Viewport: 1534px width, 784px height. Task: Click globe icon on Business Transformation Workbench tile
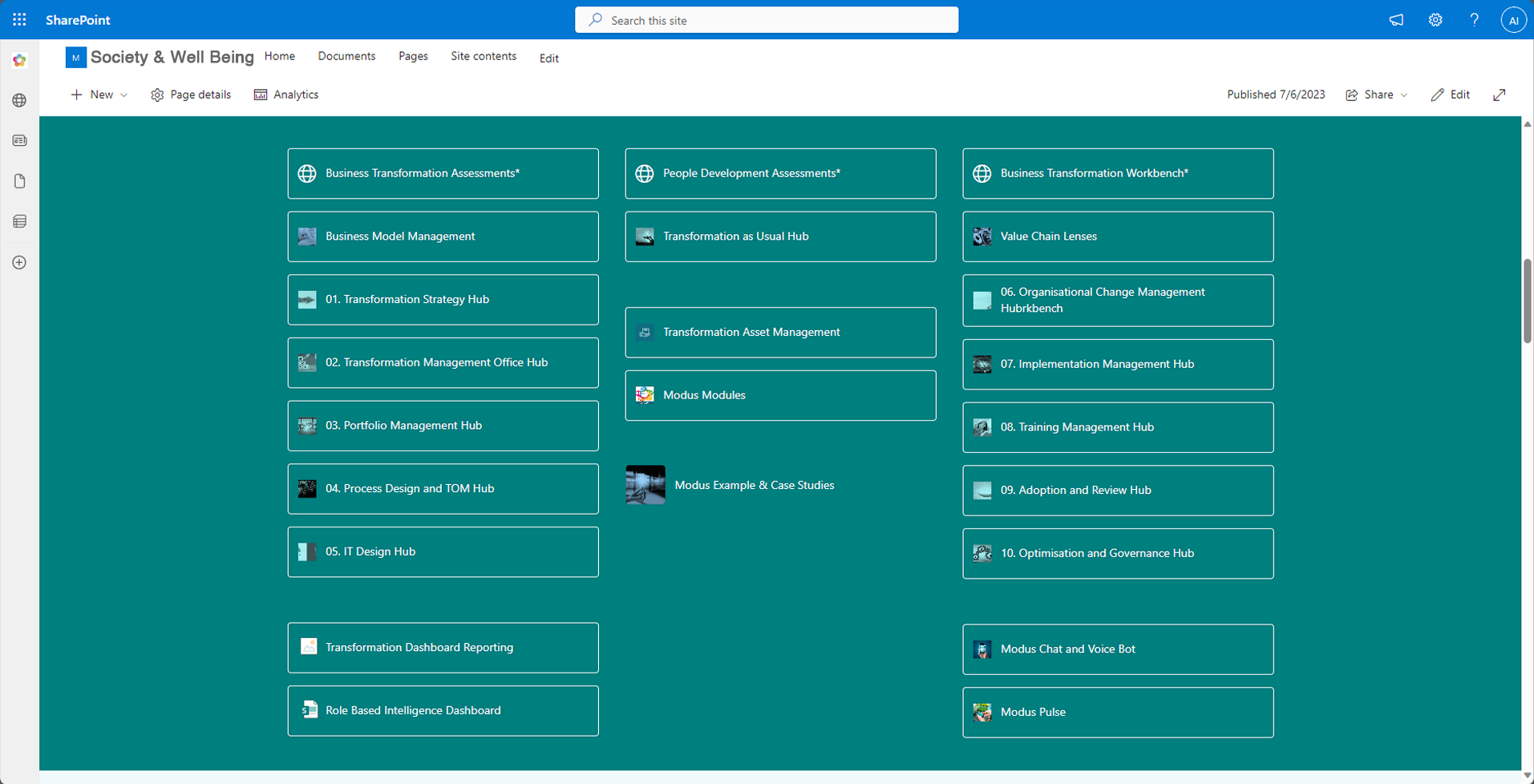[x=982, y=173]
